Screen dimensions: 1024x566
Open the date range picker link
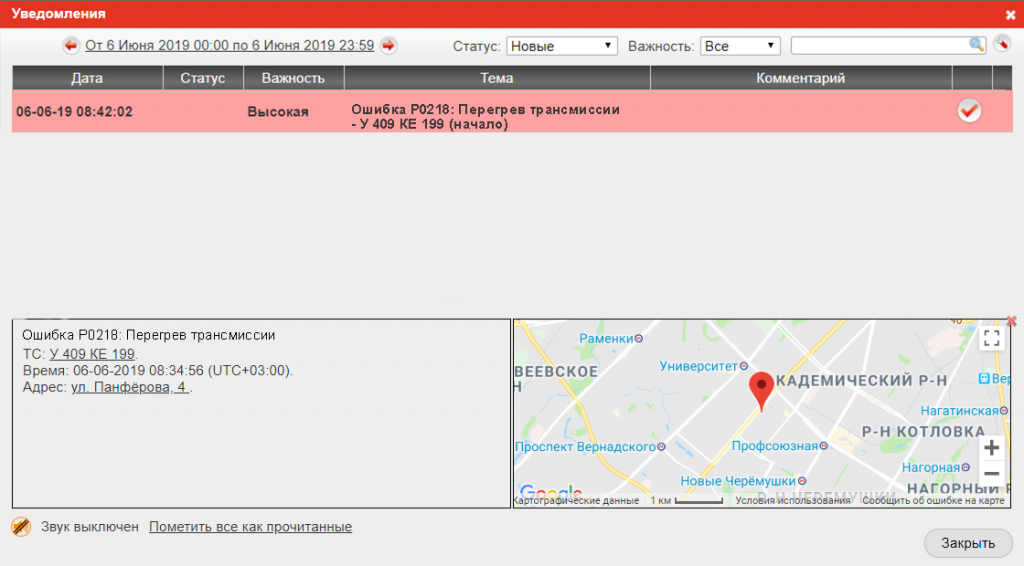click(230, 46)
